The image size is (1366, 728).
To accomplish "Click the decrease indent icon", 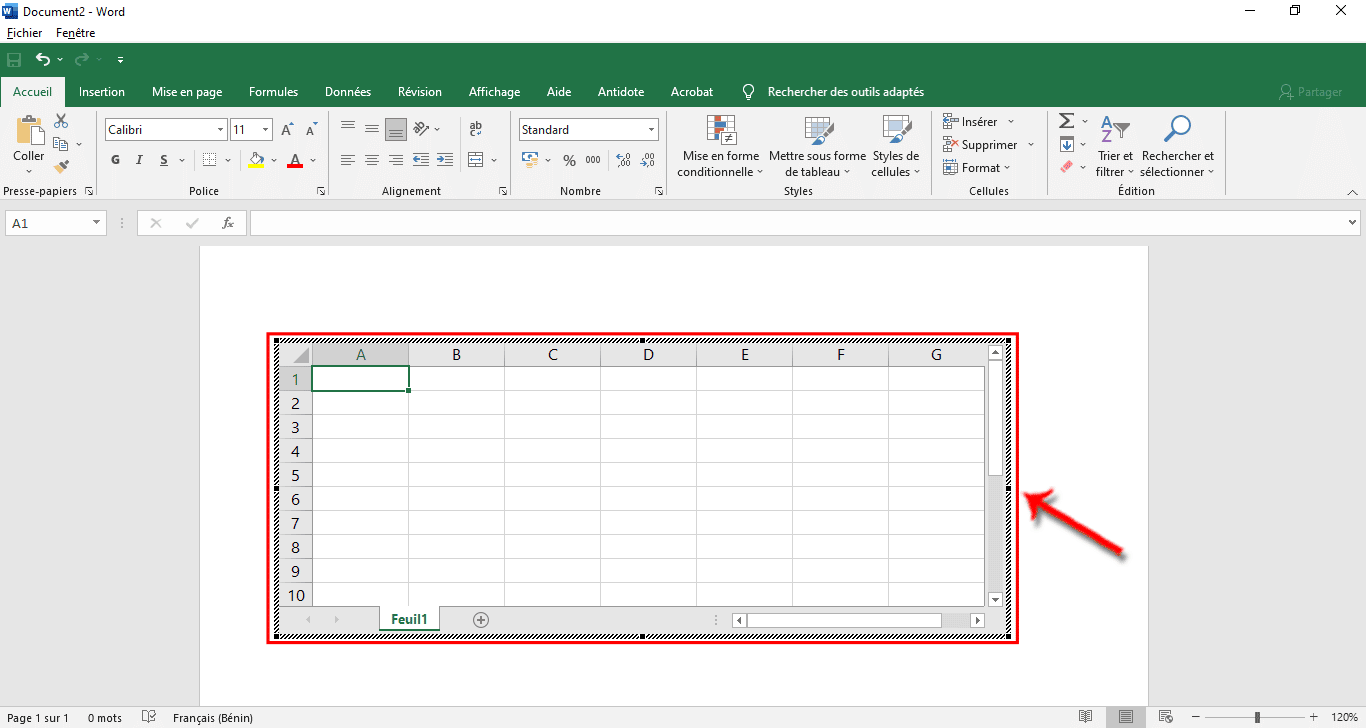I will [x=421, y=160].
